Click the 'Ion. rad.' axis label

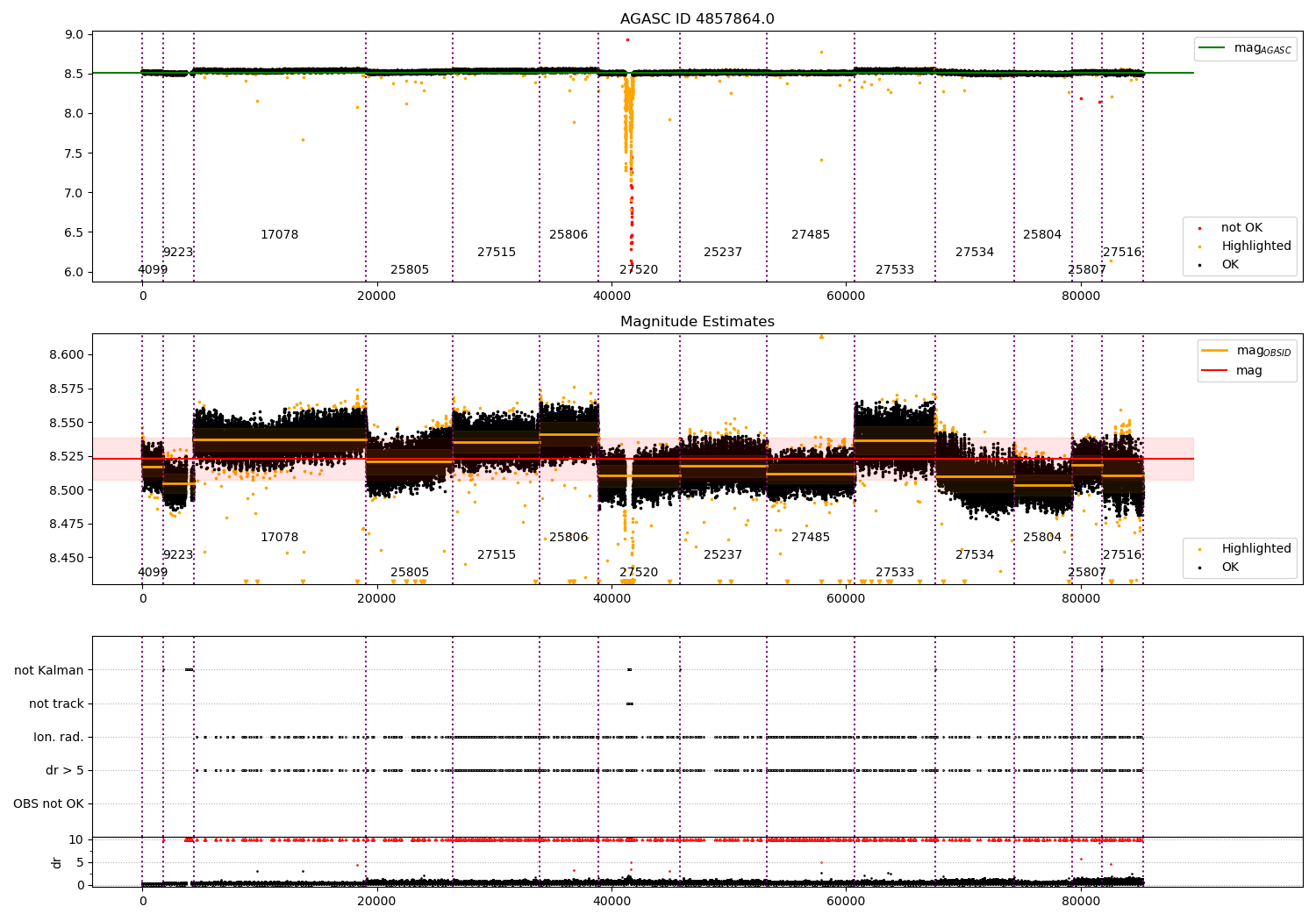tap(59, 737)
